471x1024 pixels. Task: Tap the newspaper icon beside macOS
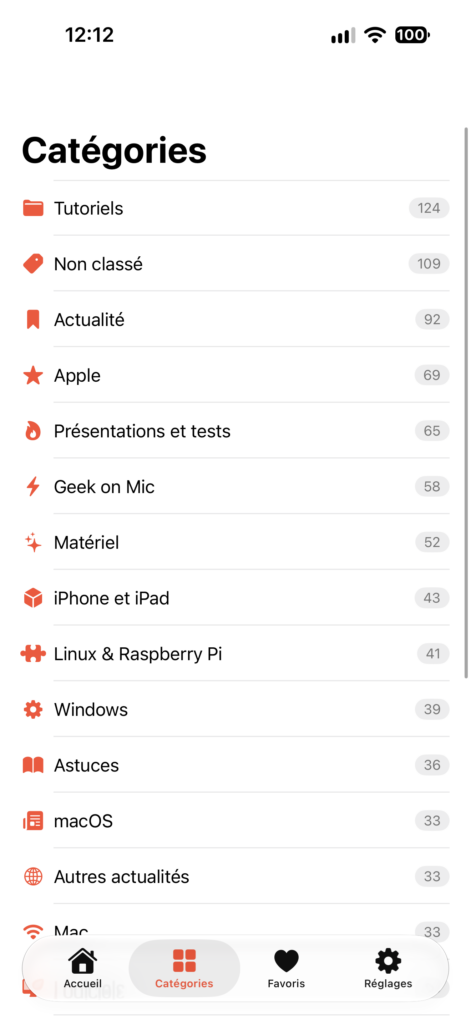pos(33,821)
